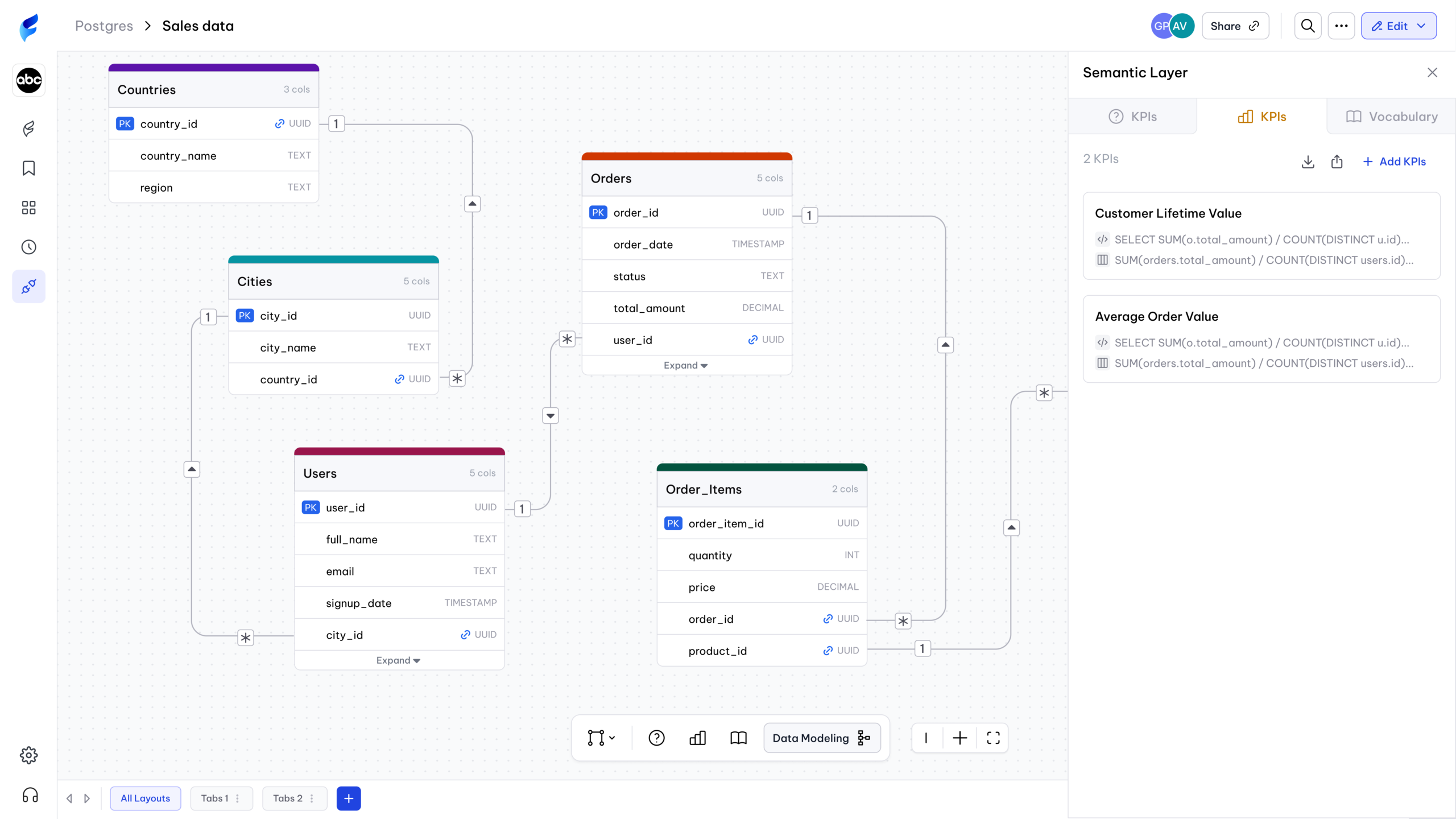Expand the Orders table columns
The width and height of the screenshot is (1456, 819).
pyautogui.click(x=686, y=365)
